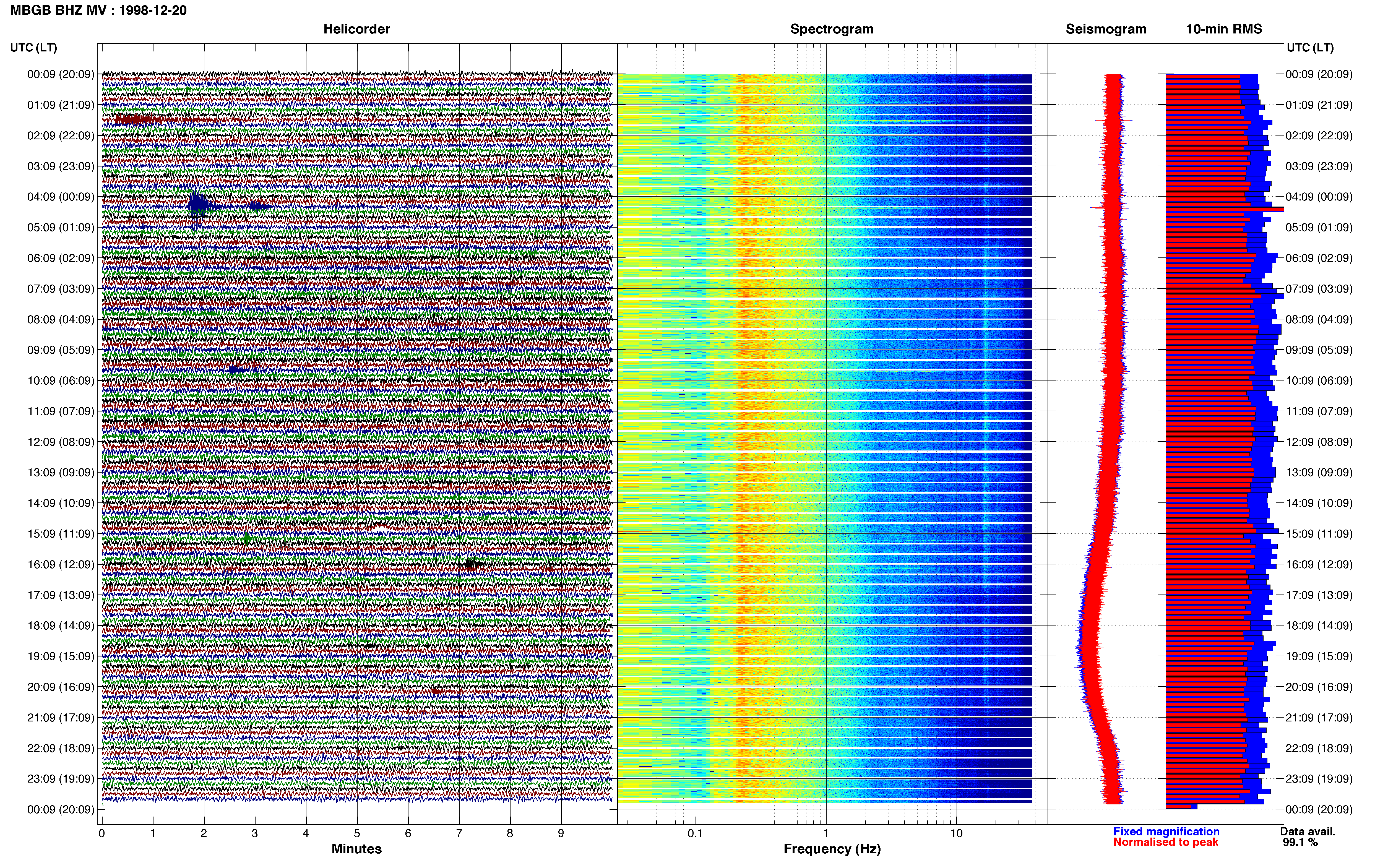The width and height of the screenshot is (1388, 868).
Task: Click the 'Minutes' x-axis label
Action: [356, 849]
